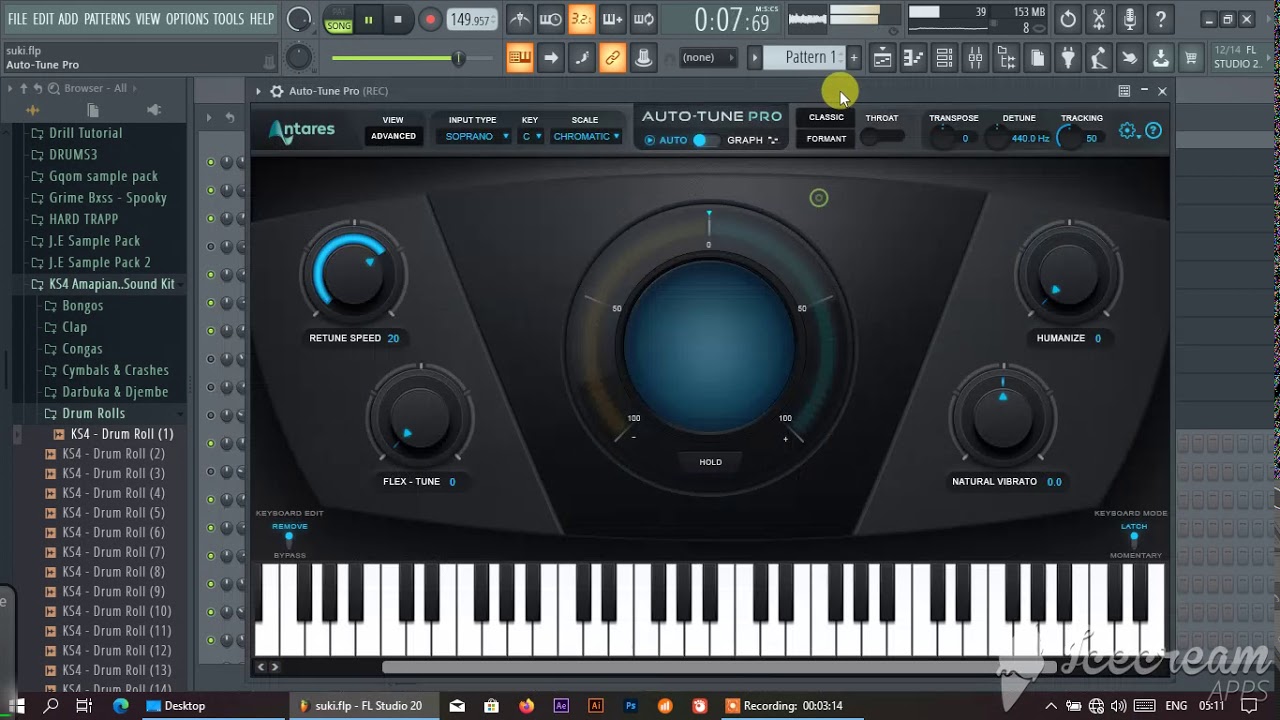Enable the Formant correction button

pyautogui.click(x=826, y=139)
